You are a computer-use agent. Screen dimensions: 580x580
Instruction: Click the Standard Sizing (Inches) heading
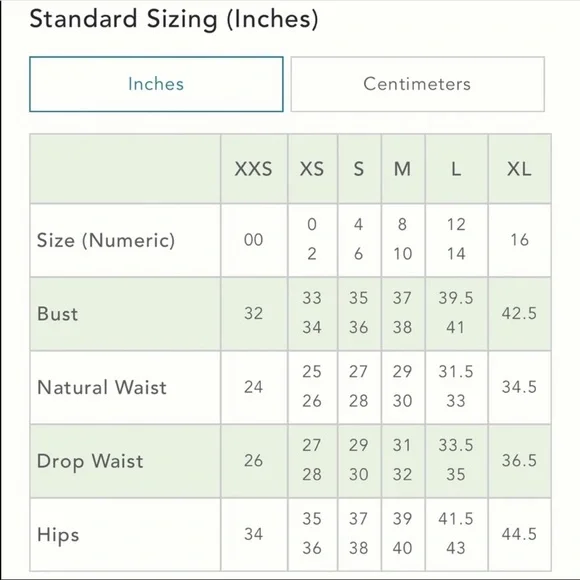[x=174, y=19]
